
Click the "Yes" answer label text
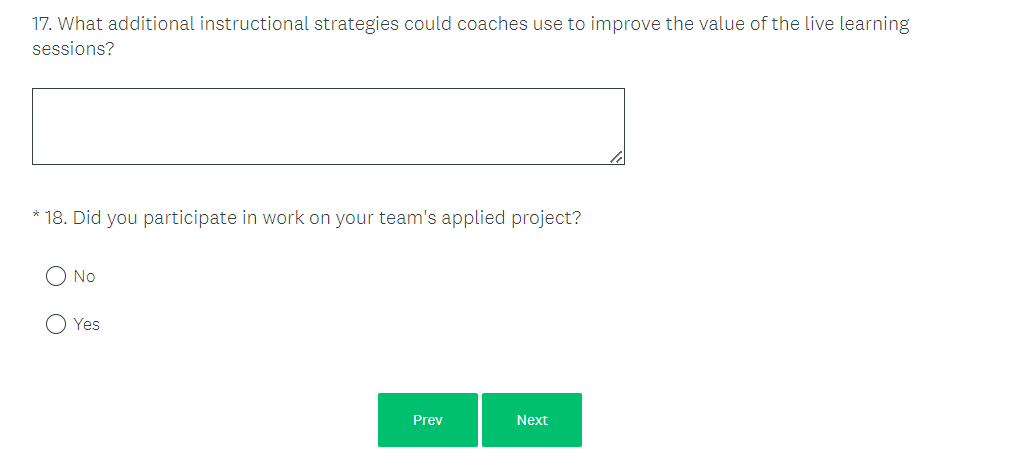point(87,324)
